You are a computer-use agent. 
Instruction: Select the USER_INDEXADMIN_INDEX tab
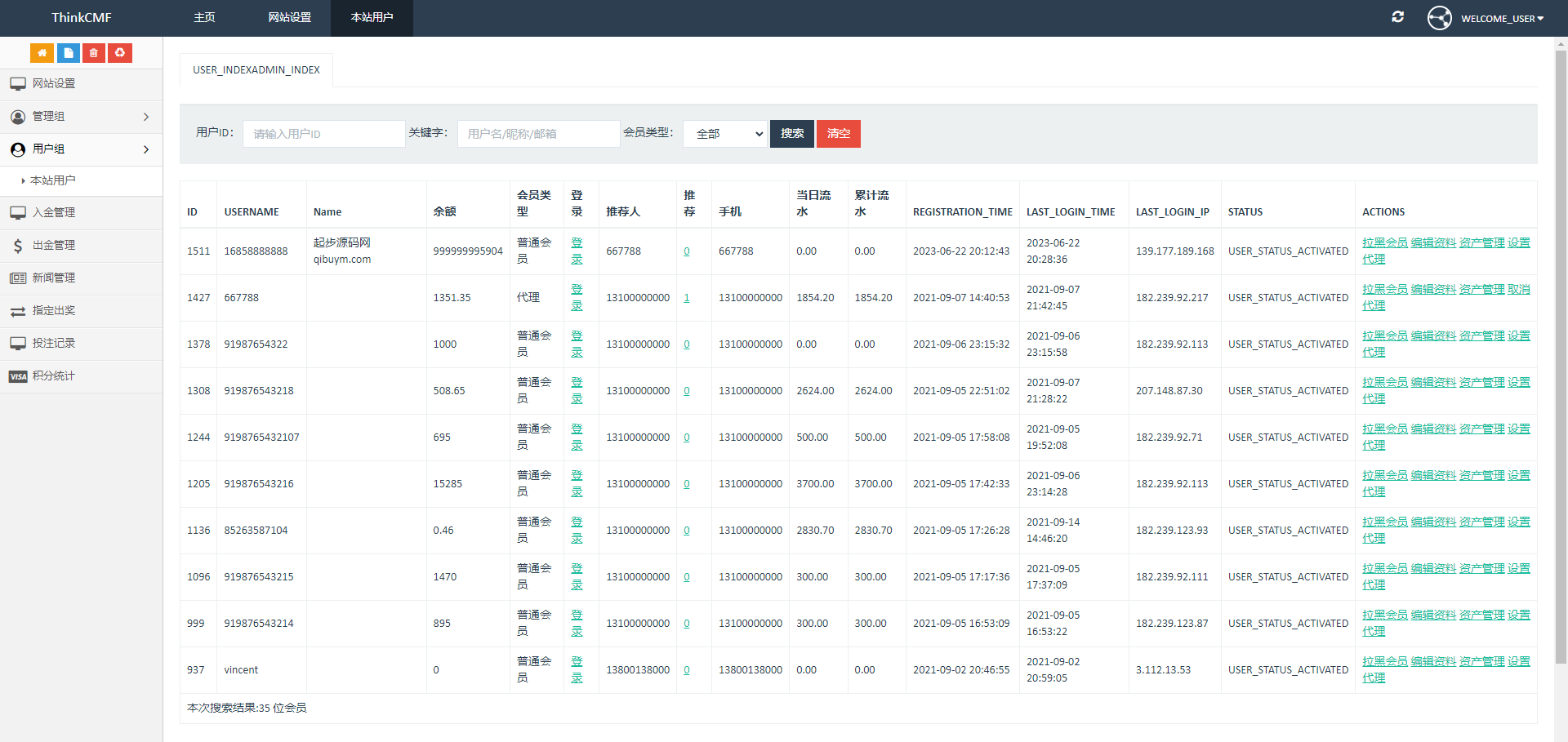pos(256,70)
